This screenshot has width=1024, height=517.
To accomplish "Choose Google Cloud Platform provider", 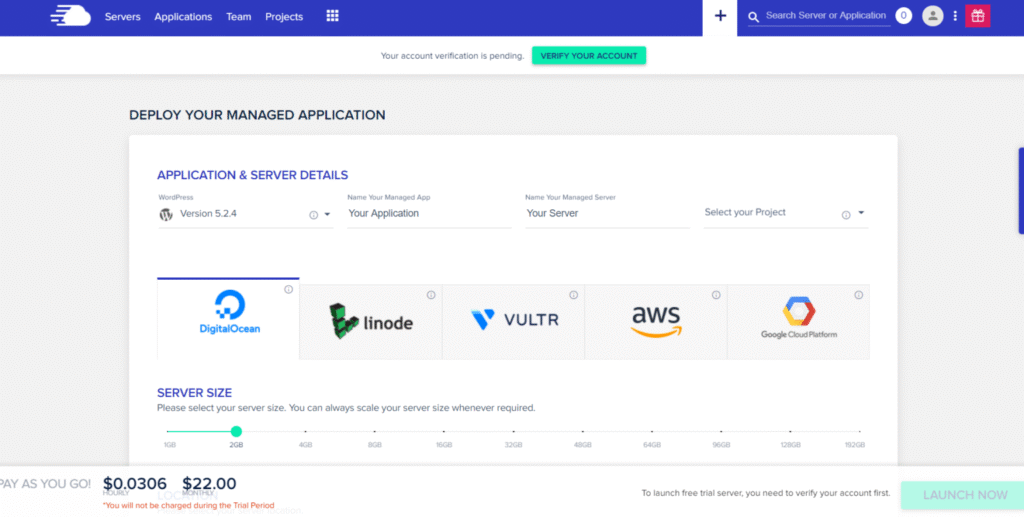I will coord(798,321).
